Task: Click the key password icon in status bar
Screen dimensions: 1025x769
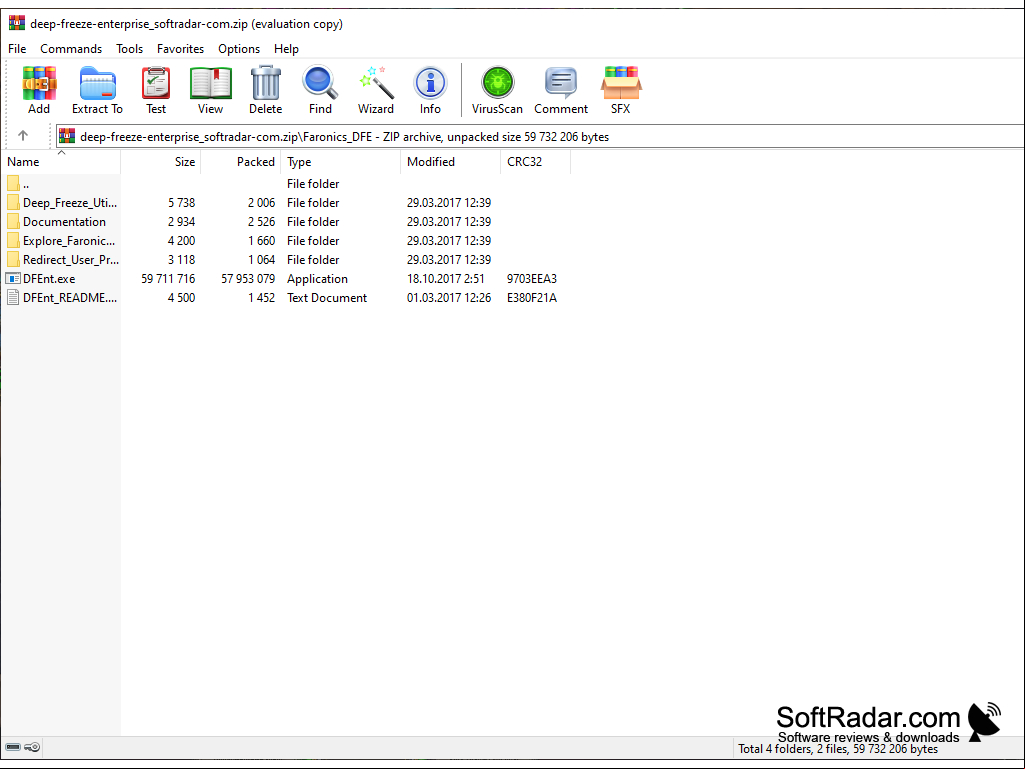Action: (32, 747)
